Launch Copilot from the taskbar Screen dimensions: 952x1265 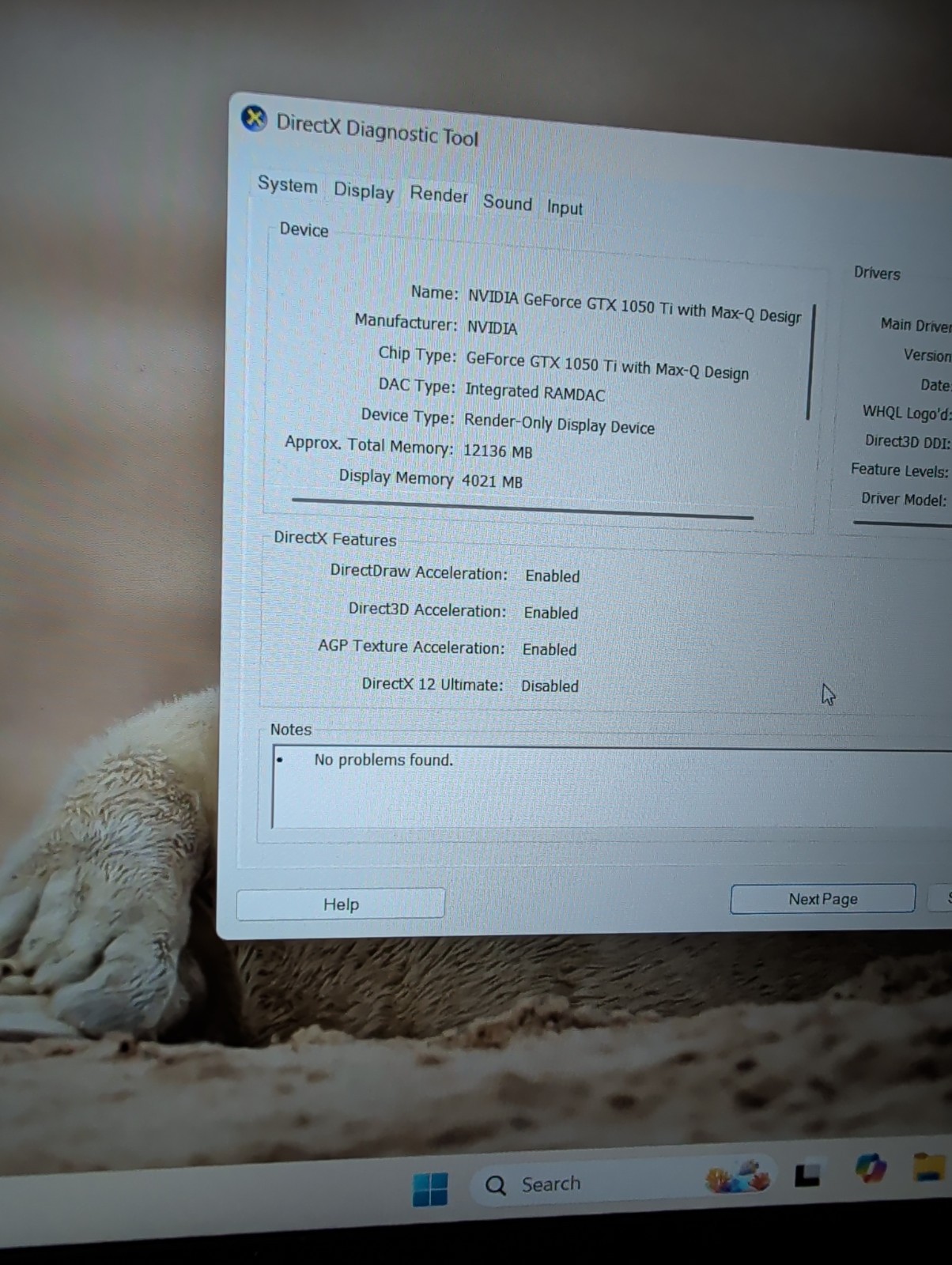pos(871,1168)
